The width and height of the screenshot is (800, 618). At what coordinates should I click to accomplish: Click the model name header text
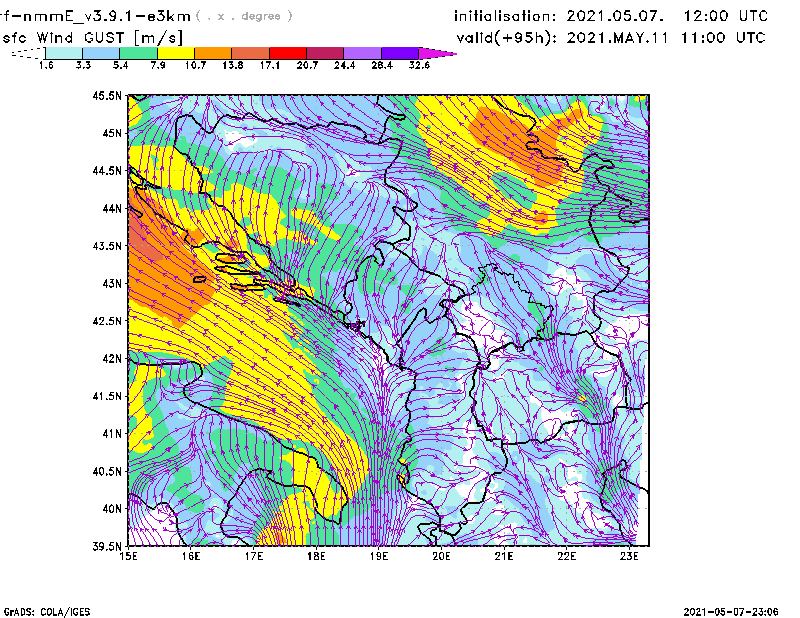(x=95, y=16)
